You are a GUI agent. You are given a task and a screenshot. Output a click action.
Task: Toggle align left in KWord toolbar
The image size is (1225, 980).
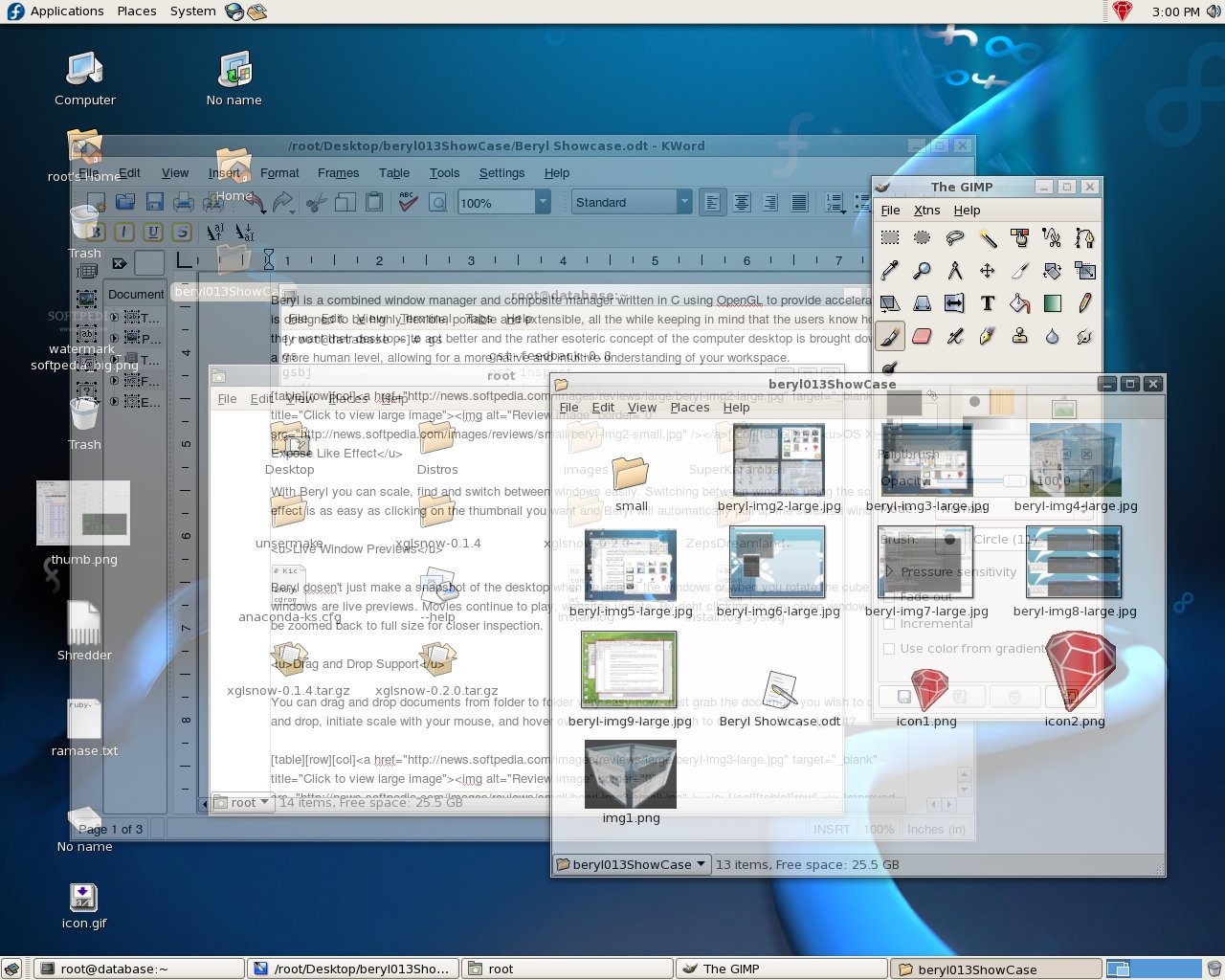point(712,202)
